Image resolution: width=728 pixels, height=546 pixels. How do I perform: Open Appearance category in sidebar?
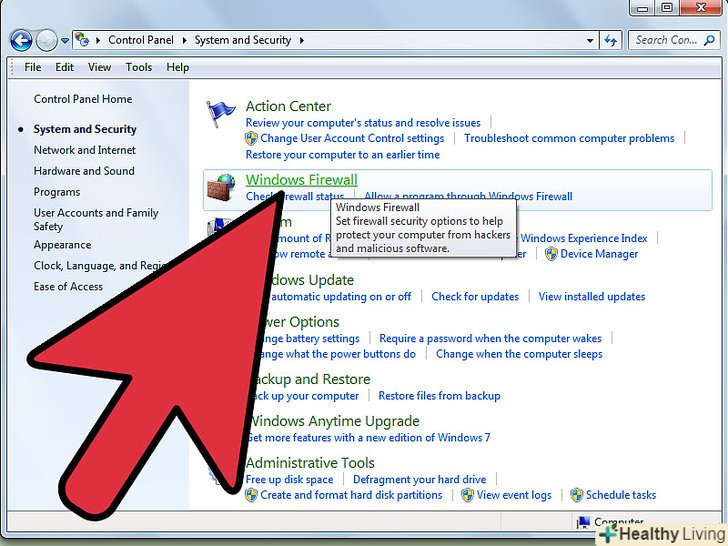pyautogui.click(x=62, y=245)
